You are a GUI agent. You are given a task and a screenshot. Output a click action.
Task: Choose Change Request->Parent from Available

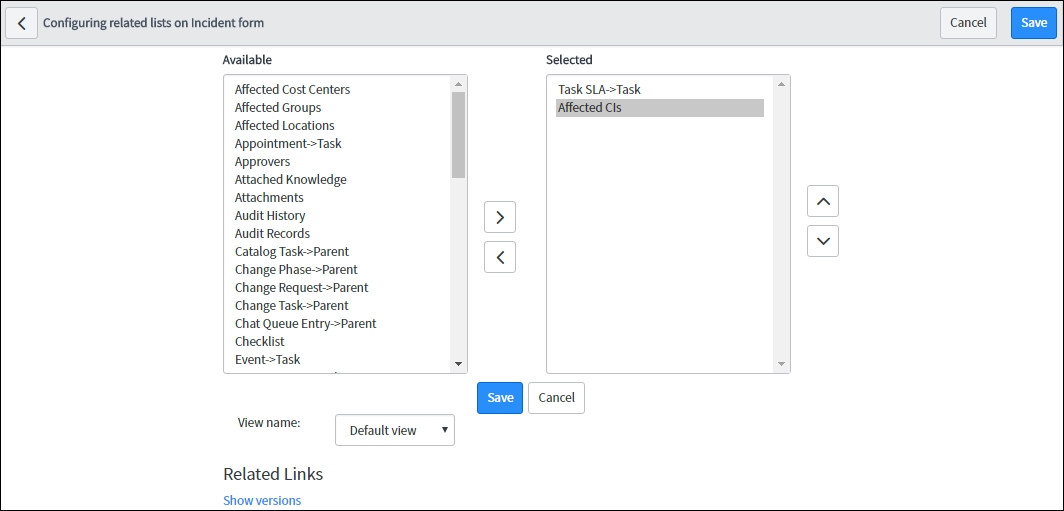(301, 288)
